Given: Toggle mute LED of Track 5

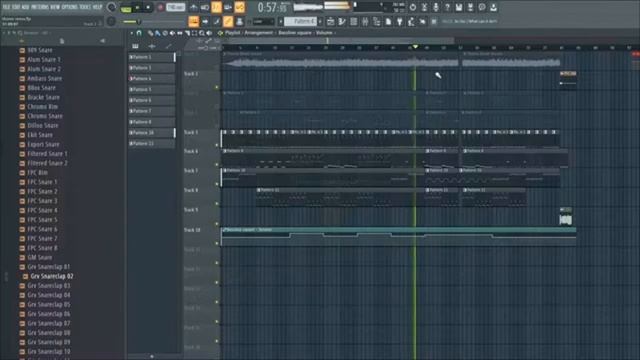Looking at the screenshot, I should pos(217,145).
